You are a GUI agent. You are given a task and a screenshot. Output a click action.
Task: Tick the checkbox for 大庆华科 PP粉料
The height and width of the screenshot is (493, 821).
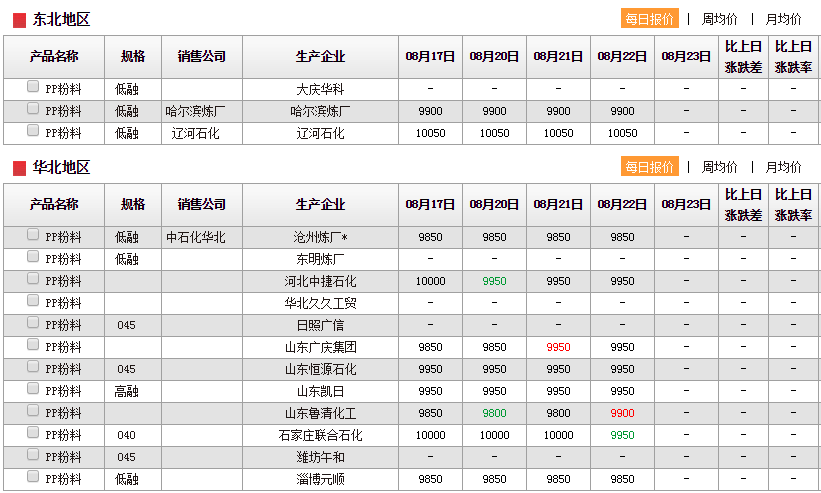pos(33,86)
